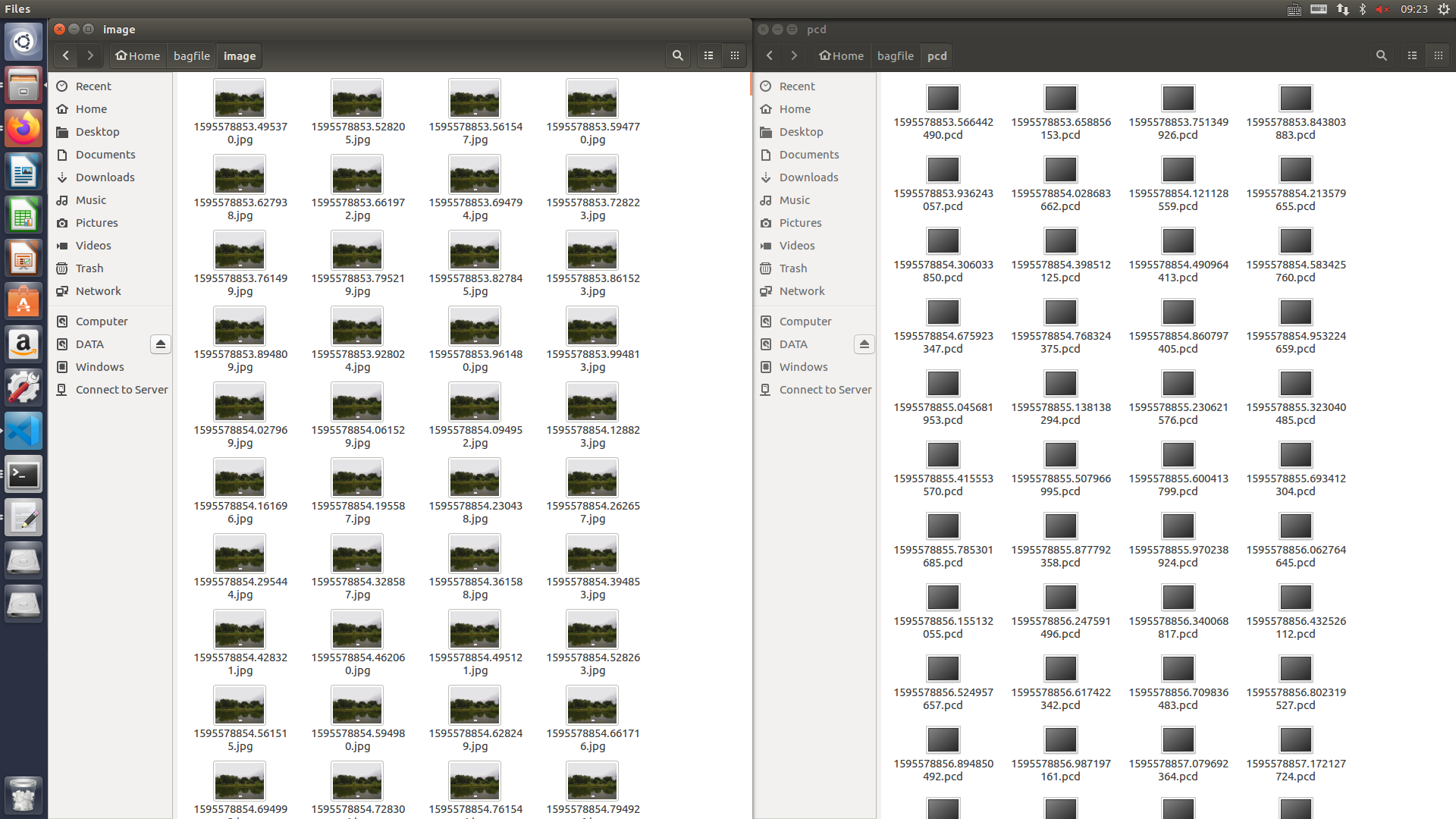The width and height of the screenshot is (1456, 819).
Task: Click Home breadcrumb in pcd window
Action: (841, 55)
